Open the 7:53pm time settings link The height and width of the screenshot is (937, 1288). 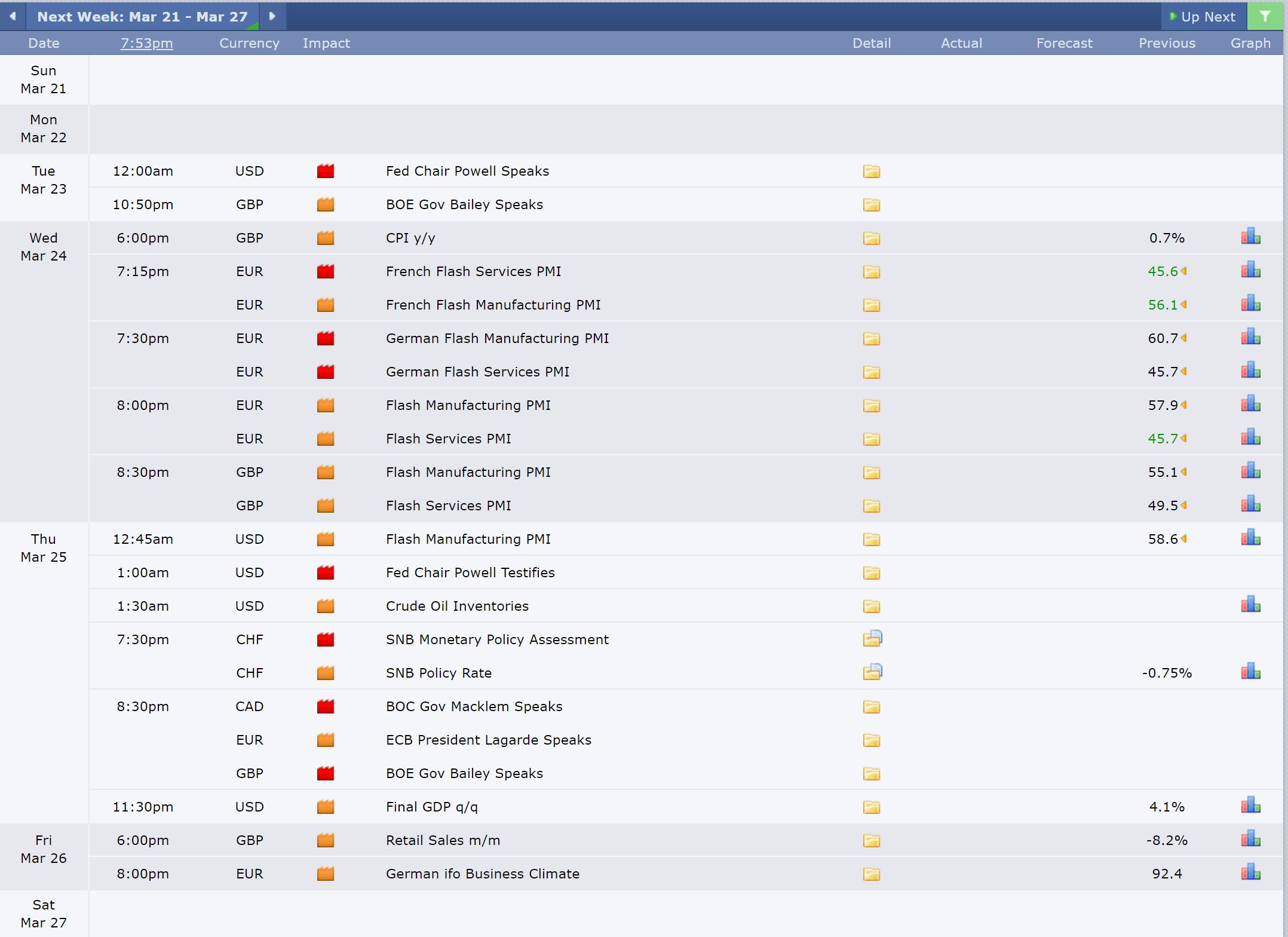(146, 43)
